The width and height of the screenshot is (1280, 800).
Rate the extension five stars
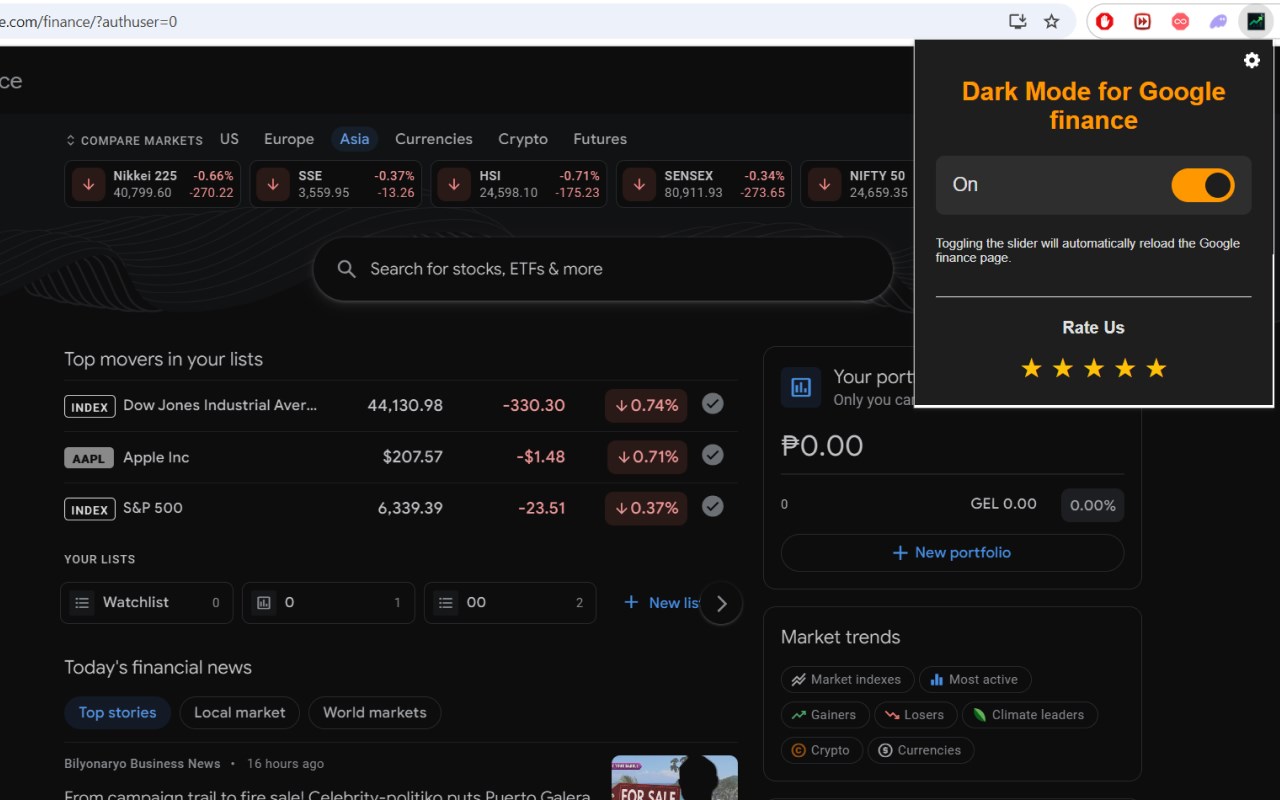(x=1156, y=369)
